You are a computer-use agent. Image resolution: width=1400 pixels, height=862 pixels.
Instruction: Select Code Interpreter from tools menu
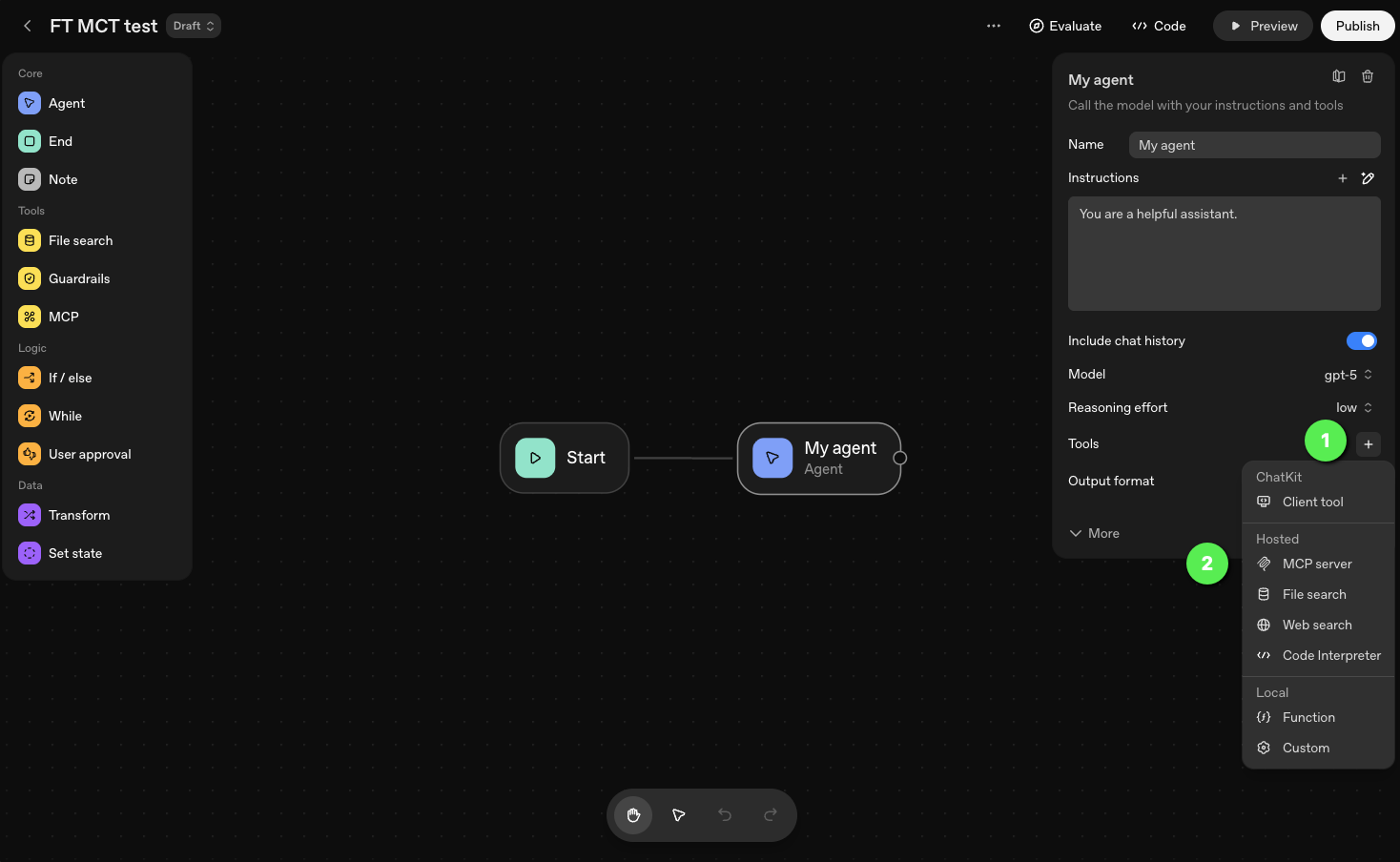pos(1330,655)
